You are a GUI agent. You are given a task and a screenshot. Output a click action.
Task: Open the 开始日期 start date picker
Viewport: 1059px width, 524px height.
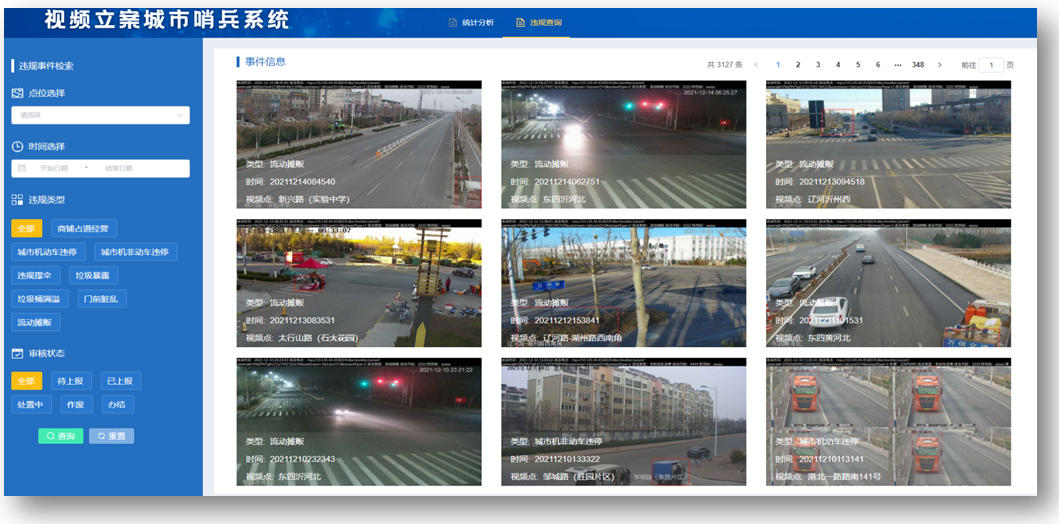tap(57, 168)
